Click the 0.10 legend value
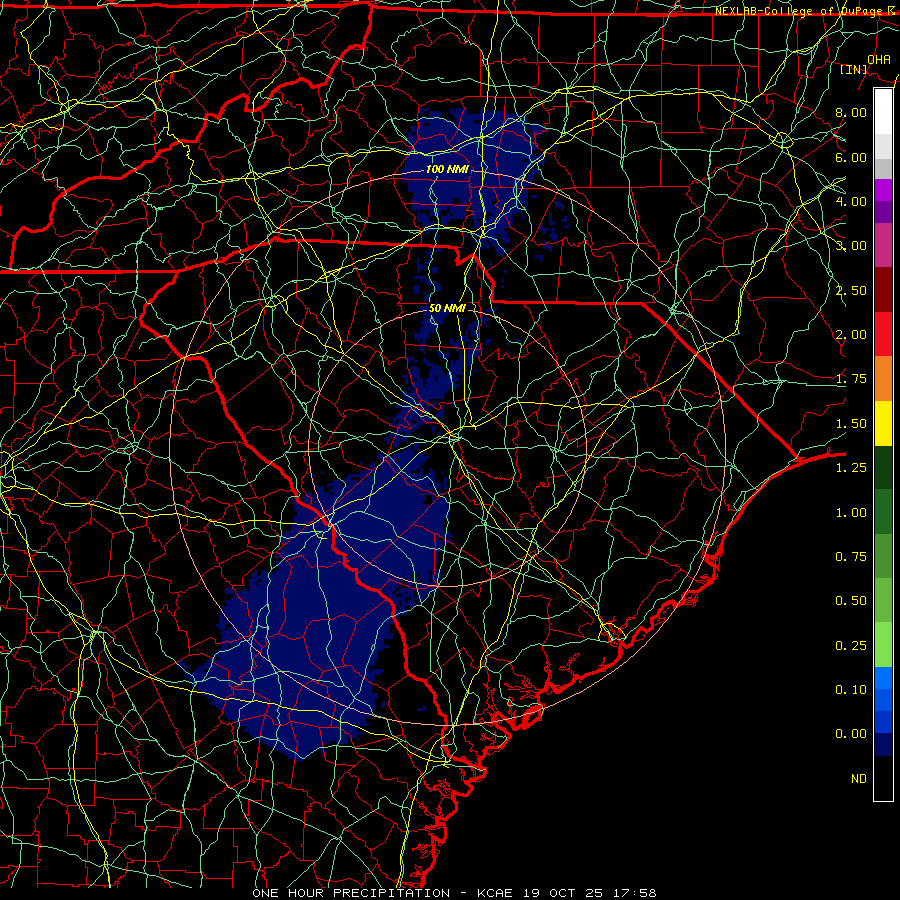 coord(851,690)
